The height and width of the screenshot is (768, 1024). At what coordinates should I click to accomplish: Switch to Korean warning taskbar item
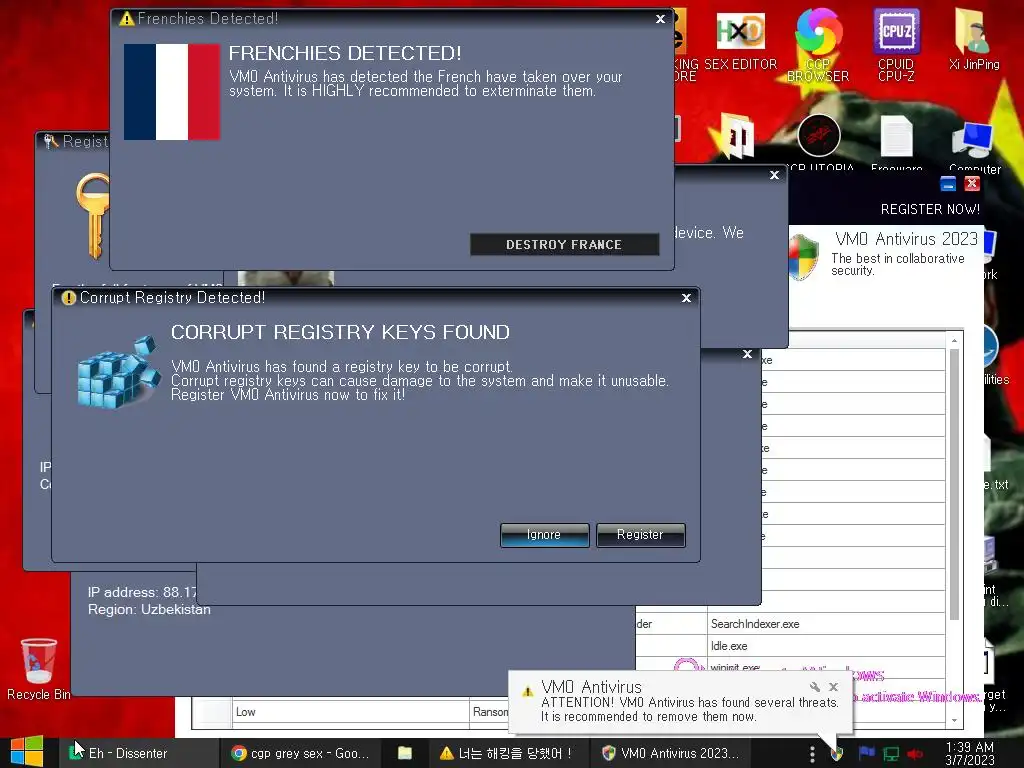coord(507,754)
